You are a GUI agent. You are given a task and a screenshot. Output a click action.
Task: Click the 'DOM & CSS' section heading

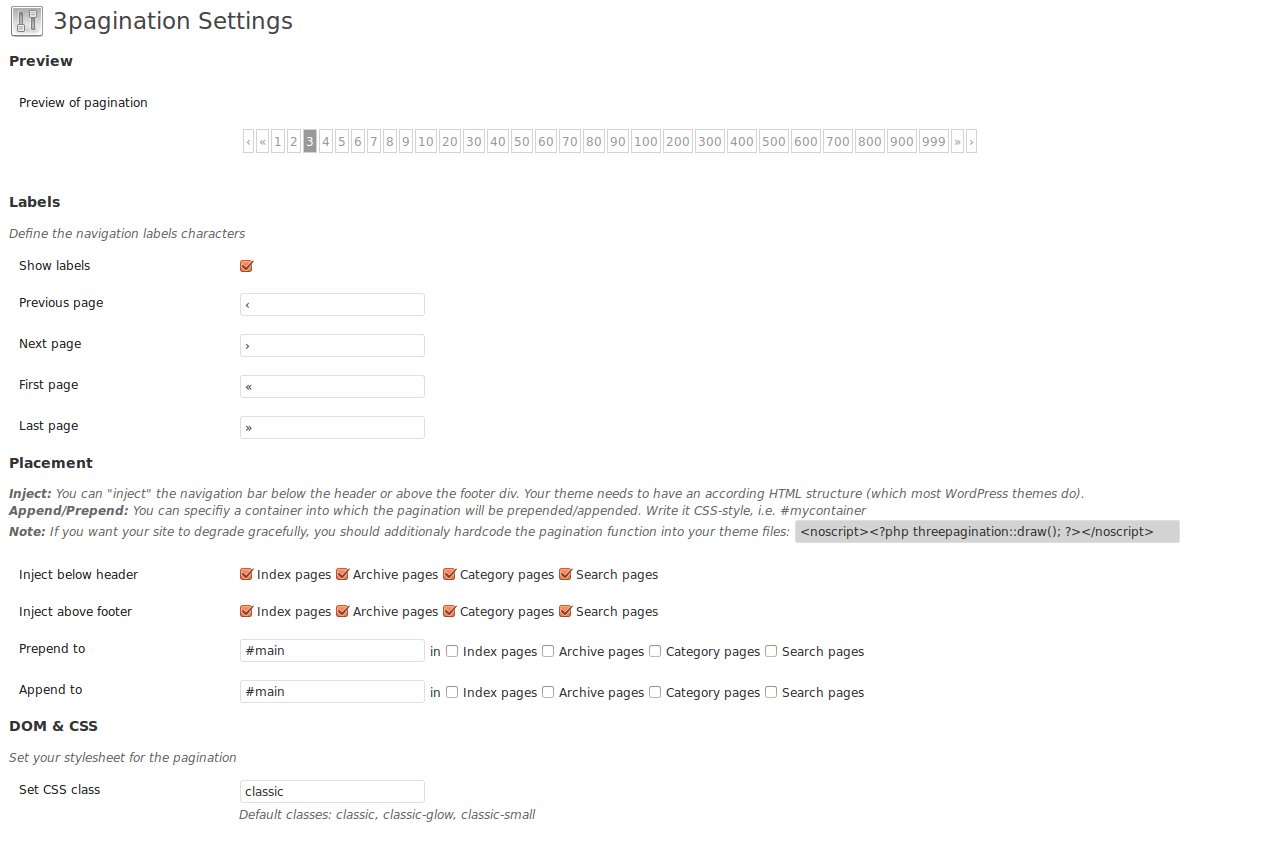[x=53, y=726]
